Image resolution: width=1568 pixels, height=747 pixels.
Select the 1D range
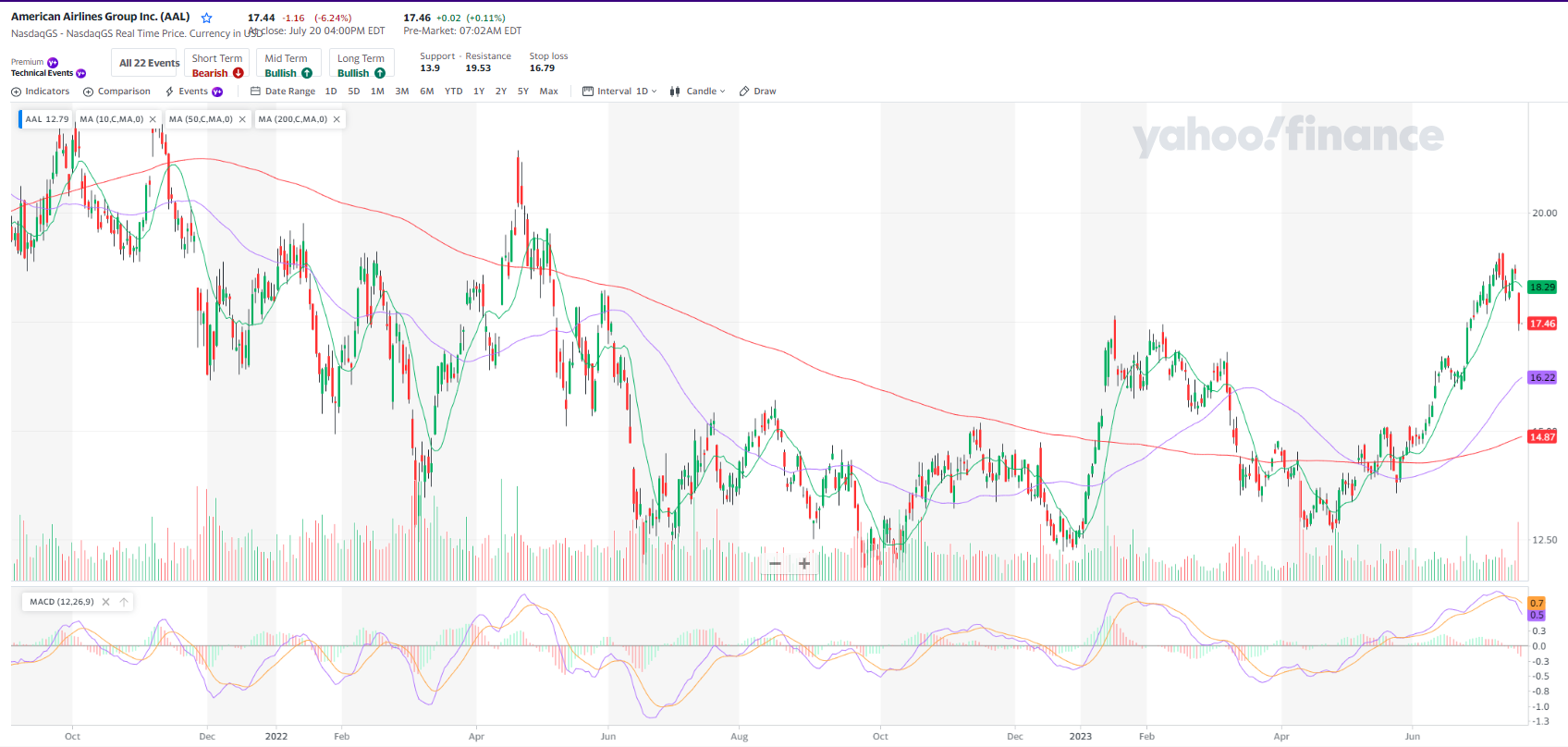tap(331, 92)
